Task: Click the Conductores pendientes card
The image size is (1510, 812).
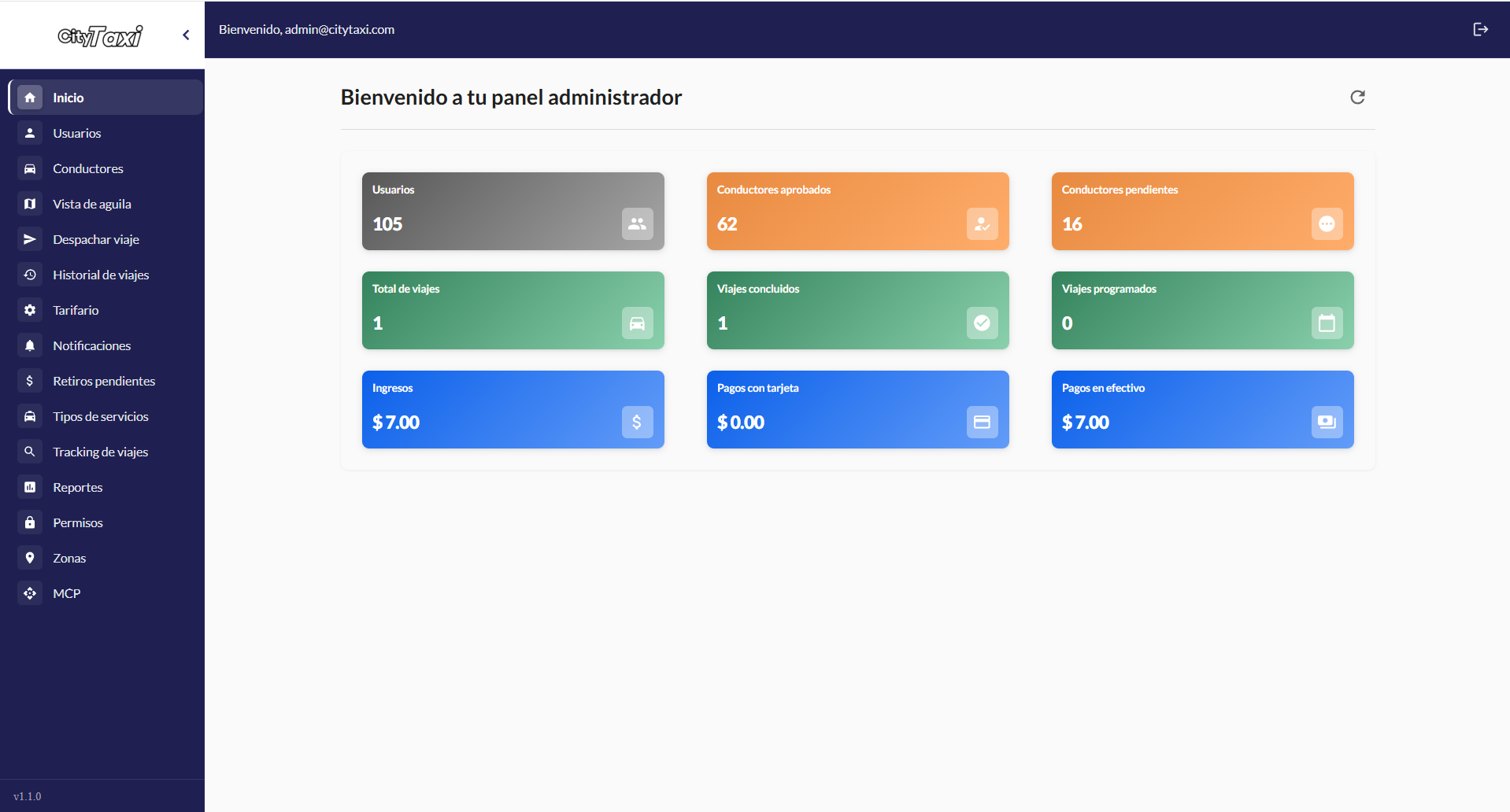Action: tap(1202, 211)
